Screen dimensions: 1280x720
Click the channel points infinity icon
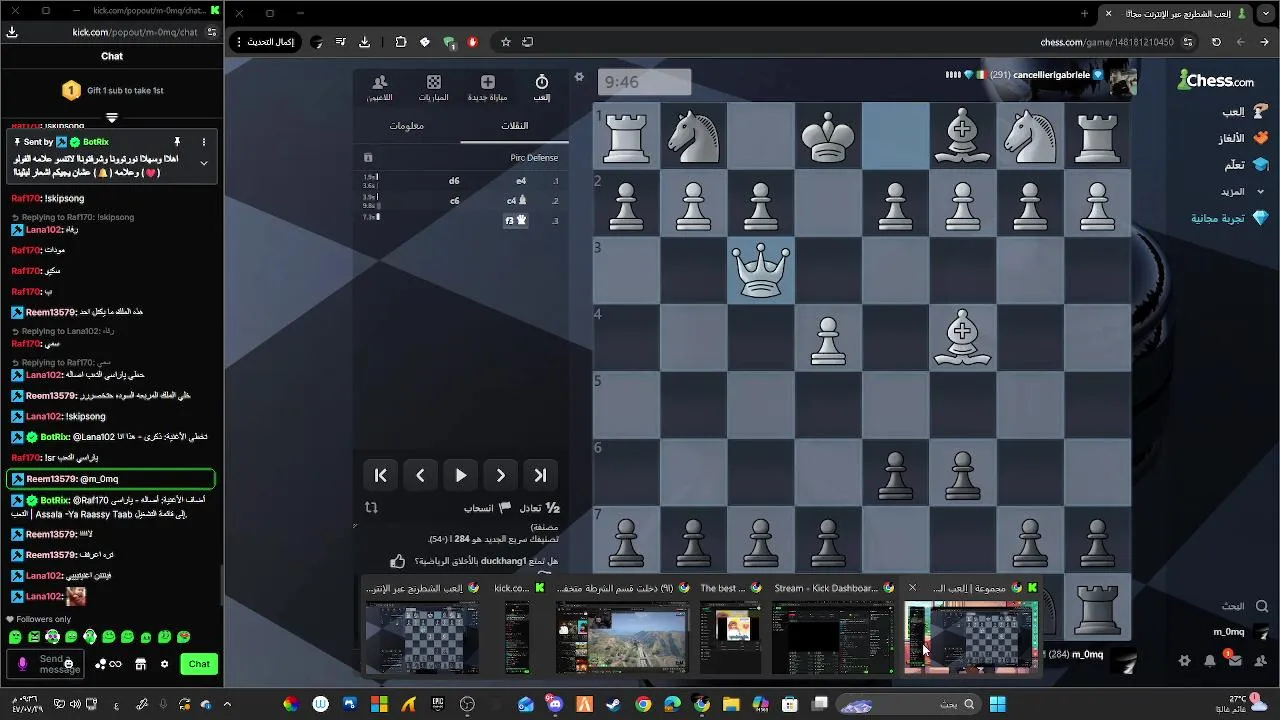coord(109,664)
